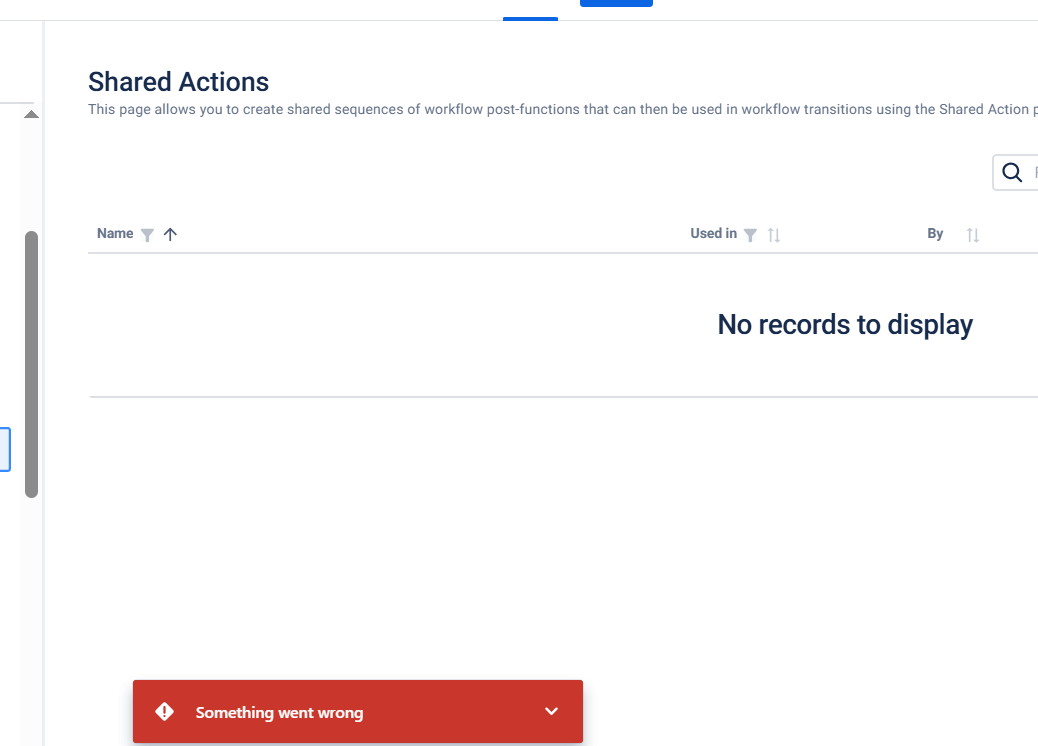Click the Shared Actions heading
The height and width of the screenshot is (746, 1038).
(179, 82)
